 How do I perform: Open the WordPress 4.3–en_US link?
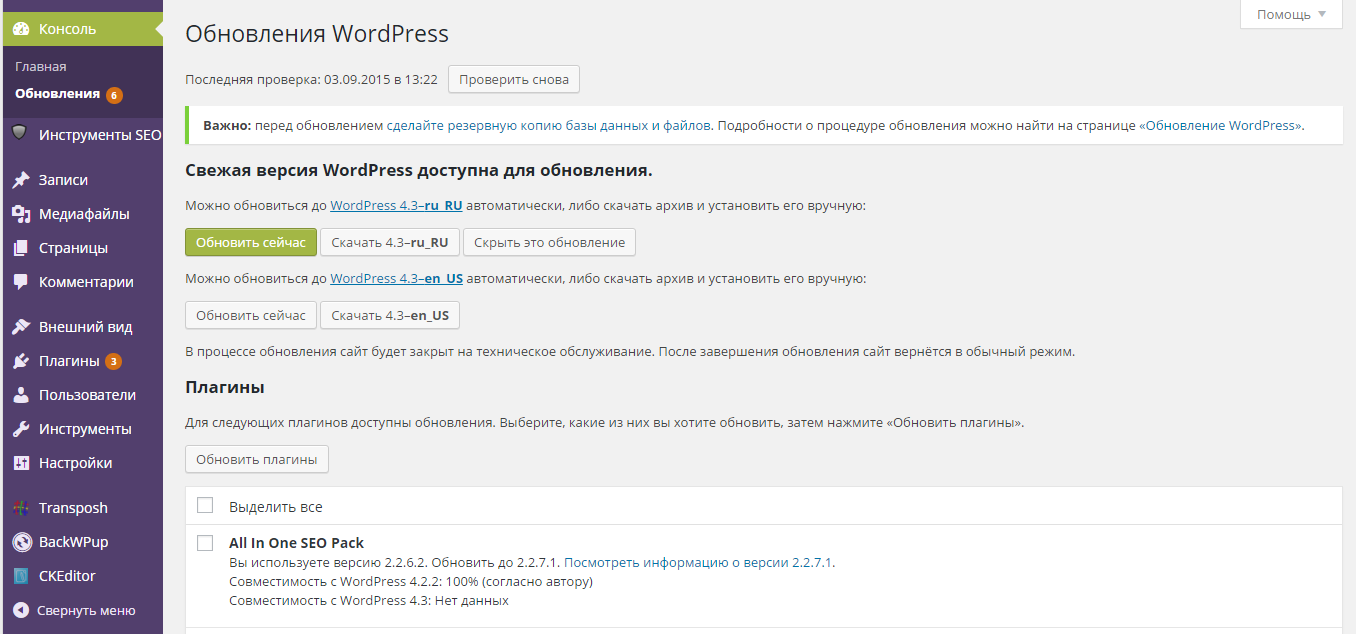tap(396, 278)
